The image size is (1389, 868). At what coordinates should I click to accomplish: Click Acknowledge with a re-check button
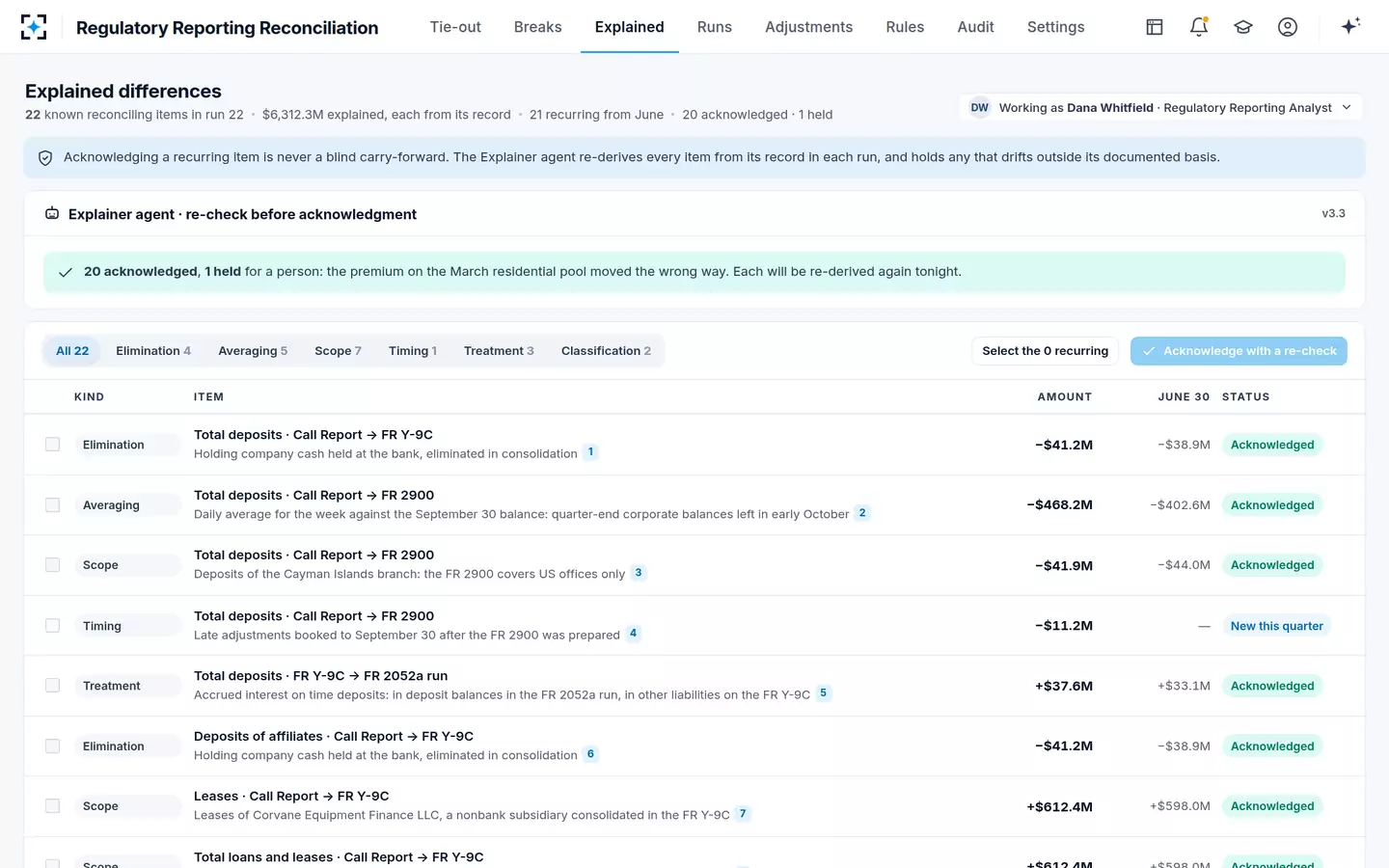pos(1239,351)
